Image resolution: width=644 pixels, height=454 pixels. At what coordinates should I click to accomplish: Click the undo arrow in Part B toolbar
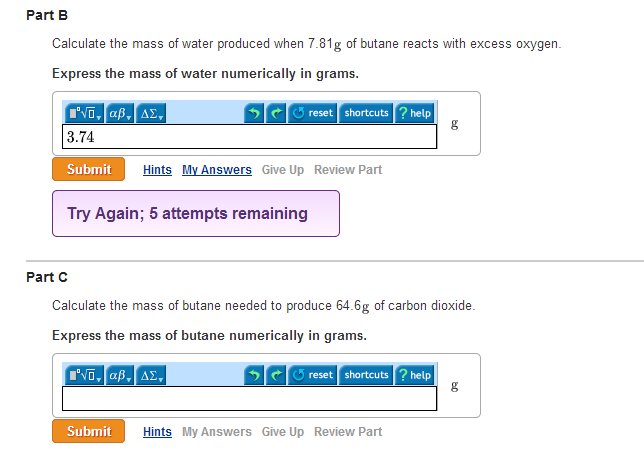pos(254,113)
